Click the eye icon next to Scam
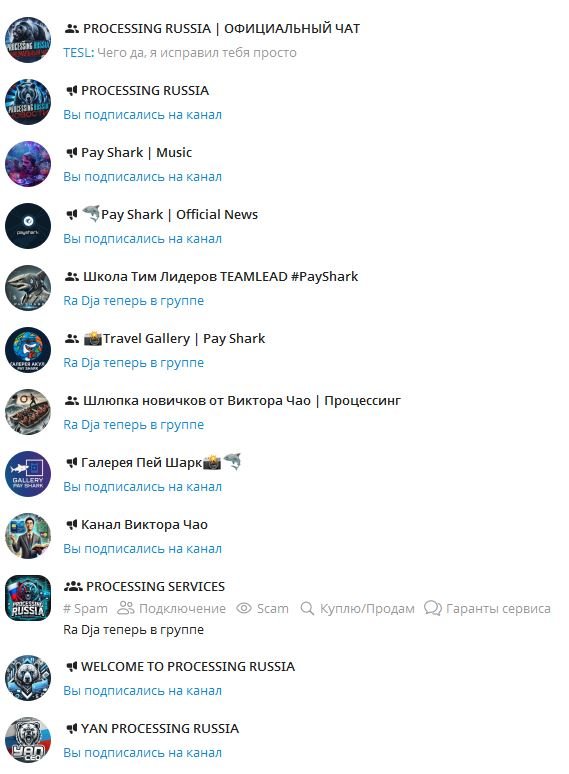This screenshot has width=569, height=774. 244,608
